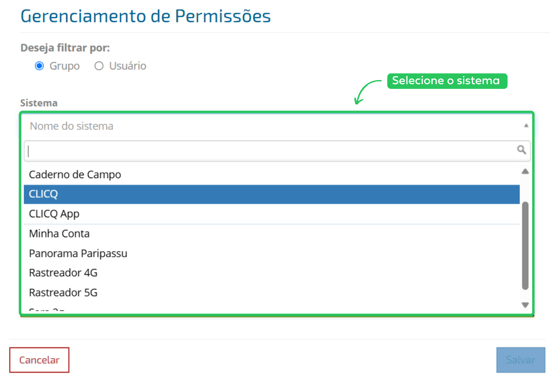Click the Cancelar button
Screen dimensions: 550x376
pos(39,360)
